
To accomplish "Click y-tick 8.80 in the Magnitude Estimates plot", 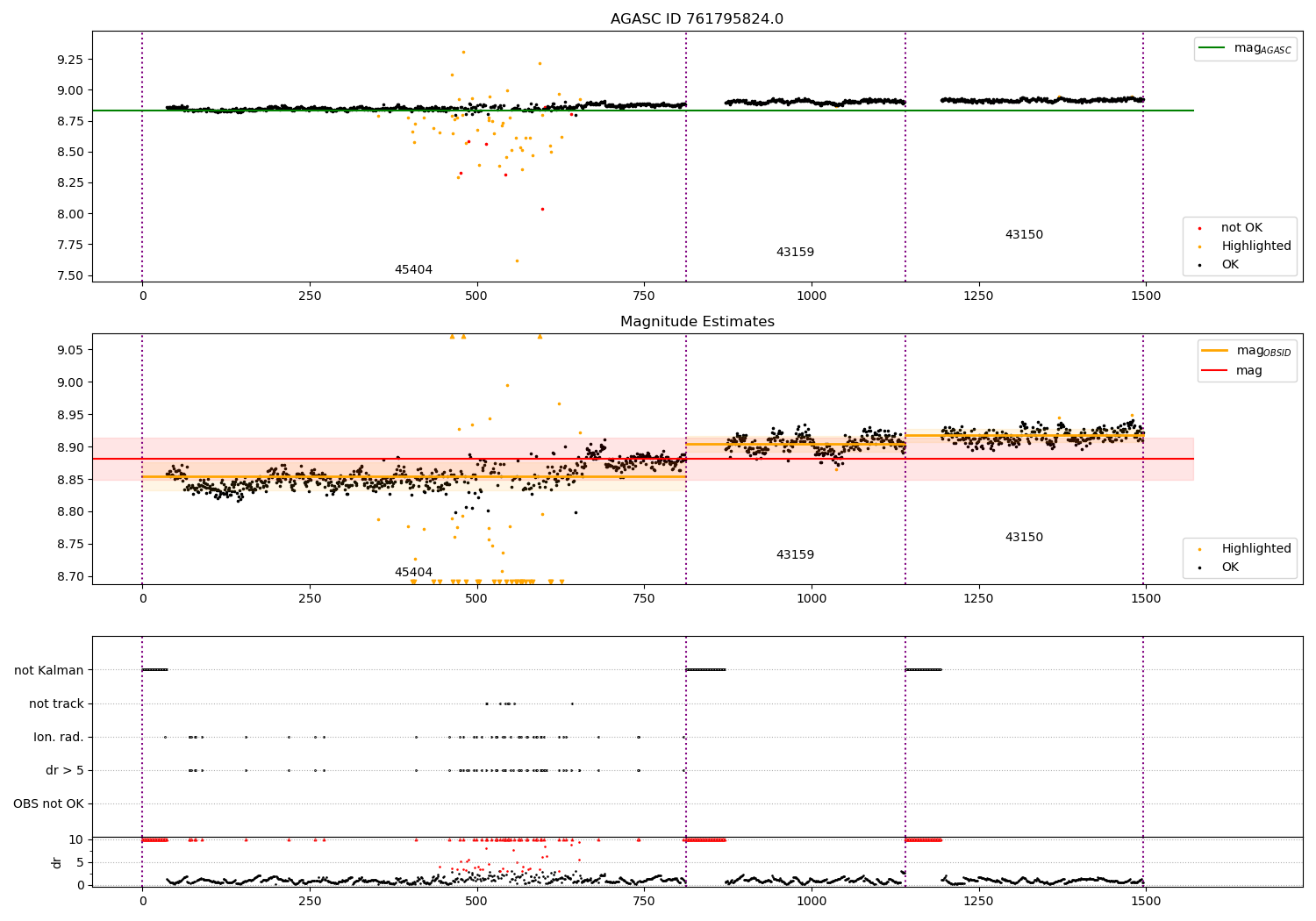I will tap(70, 512).
